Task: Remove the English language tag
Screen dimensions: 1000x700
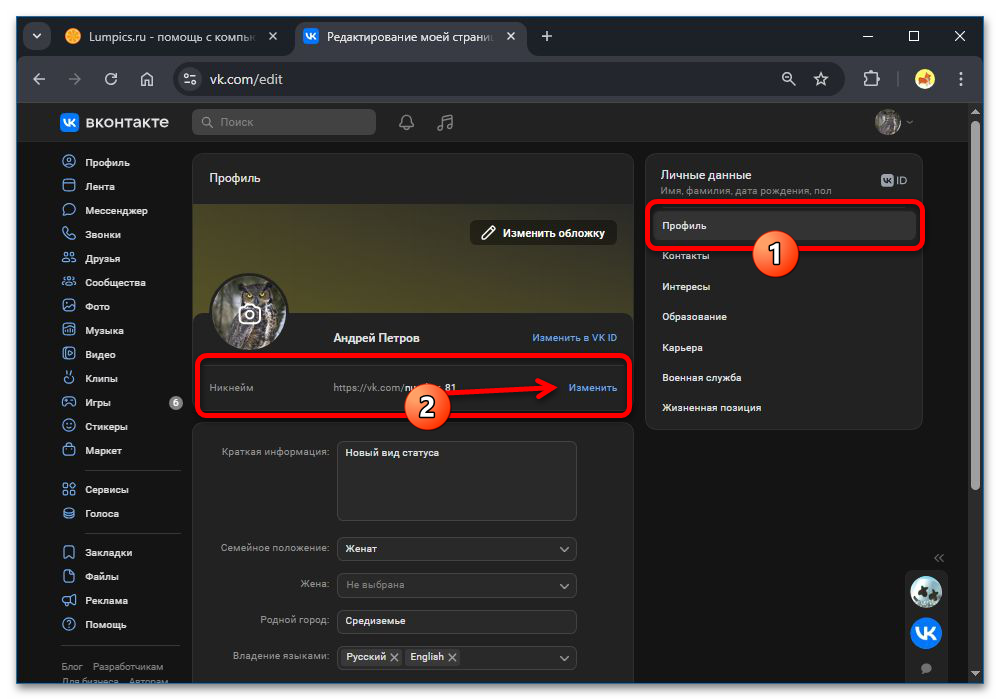Action: click(x=452, y=657)
